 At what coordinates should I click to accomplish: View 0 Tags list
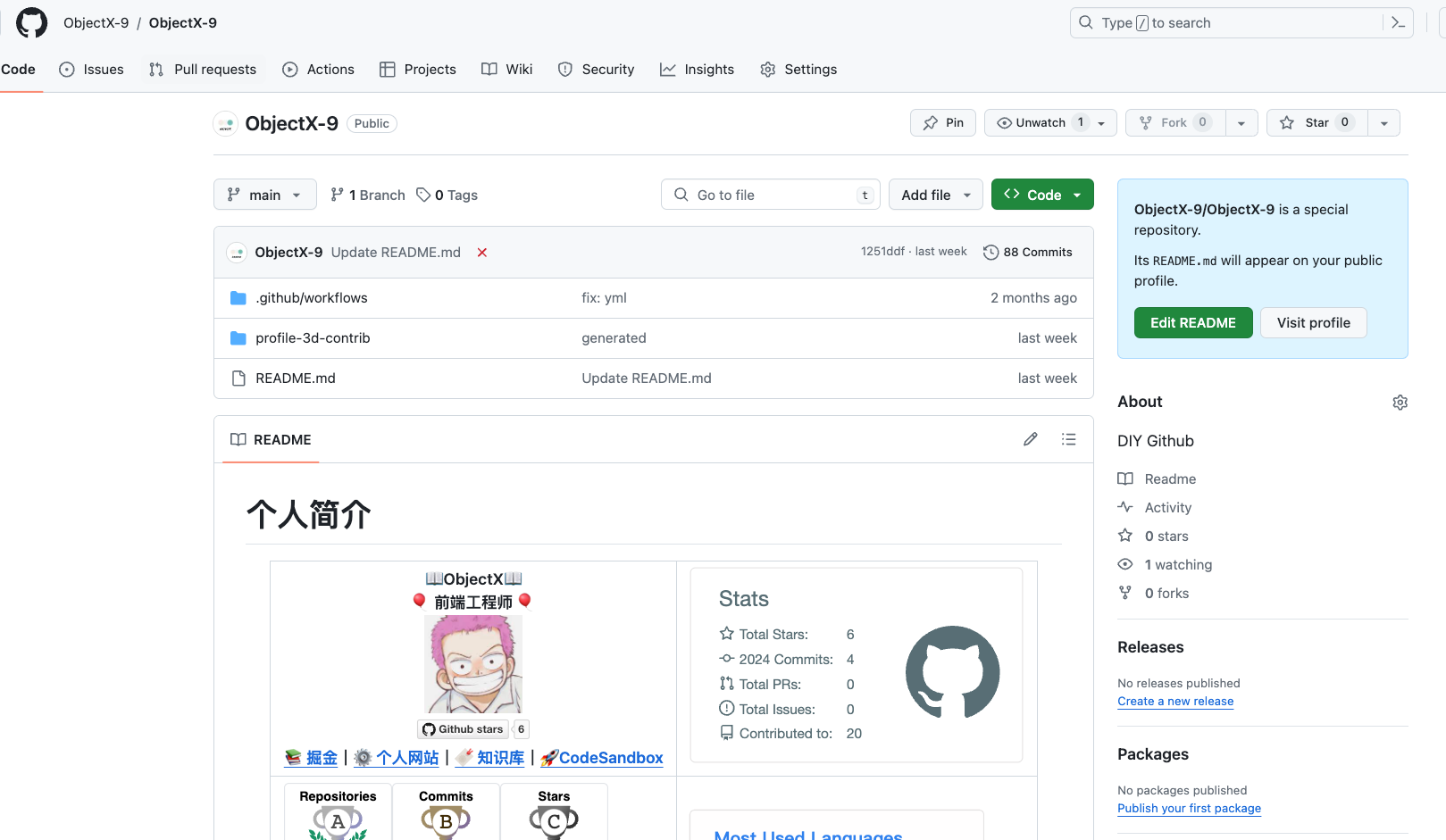tap(447, 195)
